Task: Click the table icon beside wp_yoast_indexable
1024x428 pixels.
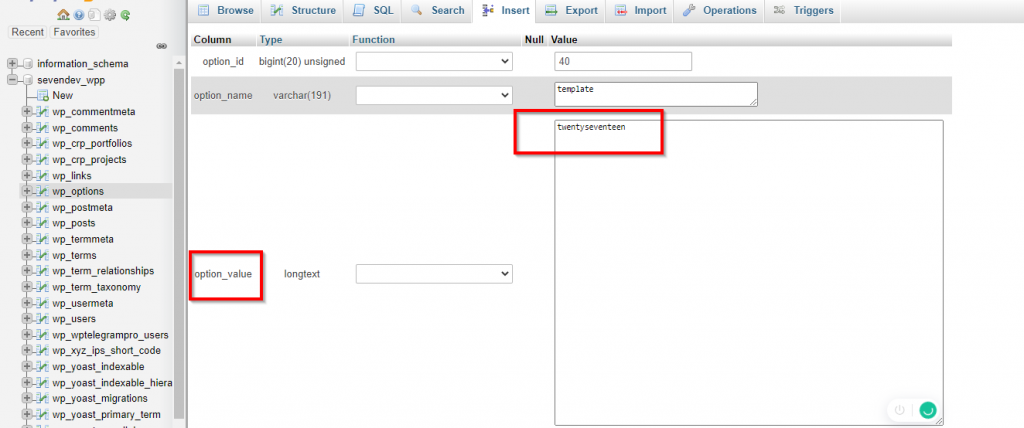Action: click(43, 367)
